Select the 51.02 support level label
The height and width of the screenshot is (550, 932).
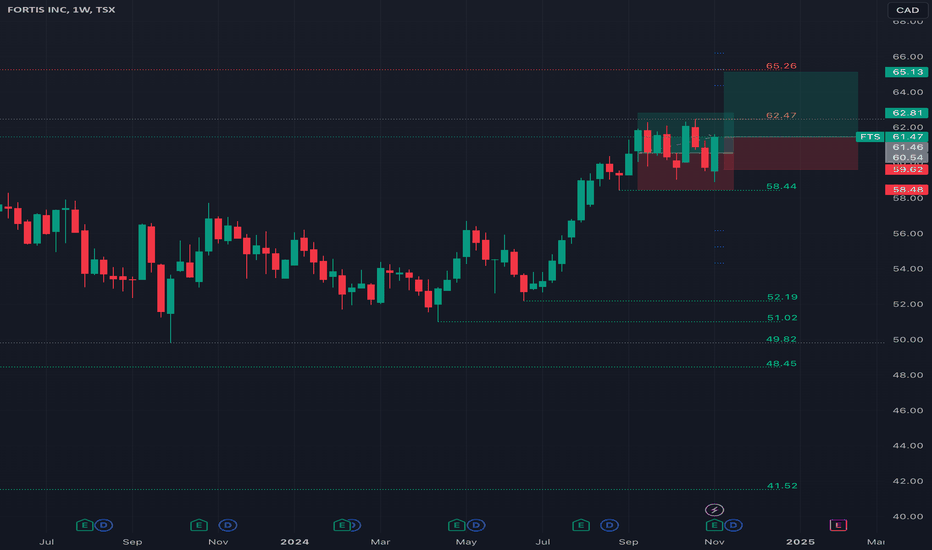782,318
